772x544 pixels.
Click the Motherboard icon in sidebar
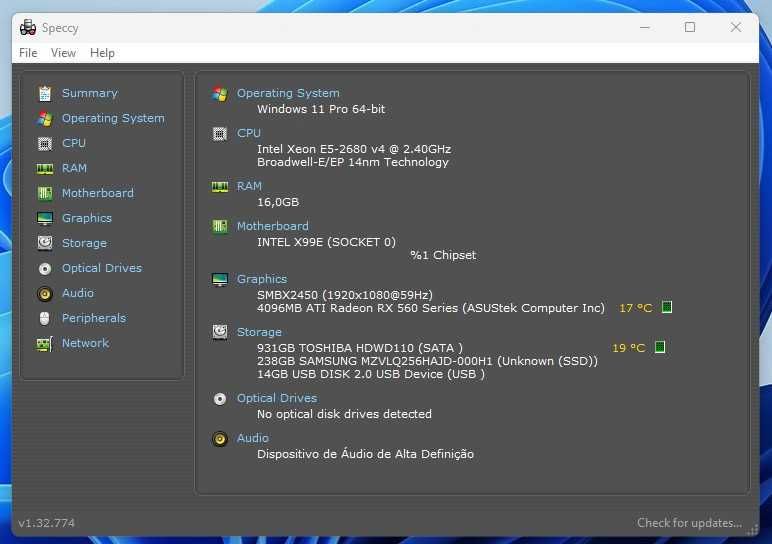tap(45, 193)
